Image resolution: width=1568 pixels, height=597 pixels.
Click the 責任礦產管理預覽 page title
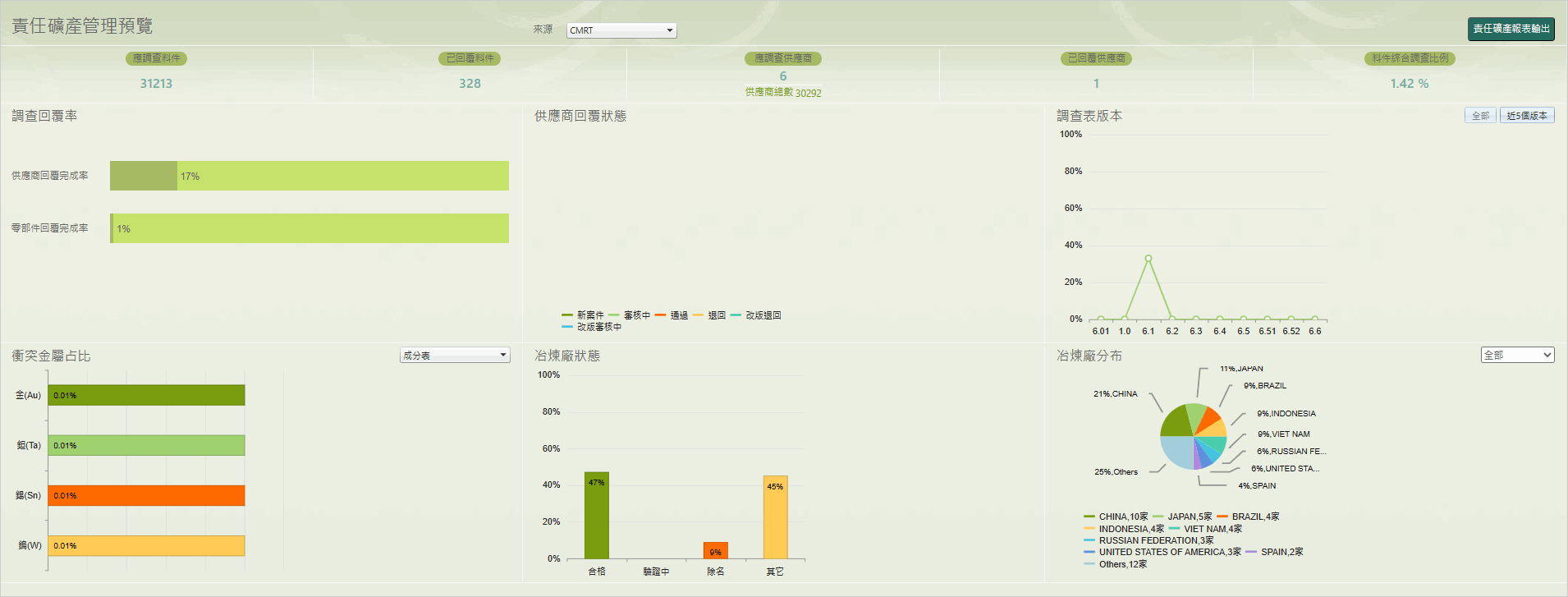[x=82, y=26]
